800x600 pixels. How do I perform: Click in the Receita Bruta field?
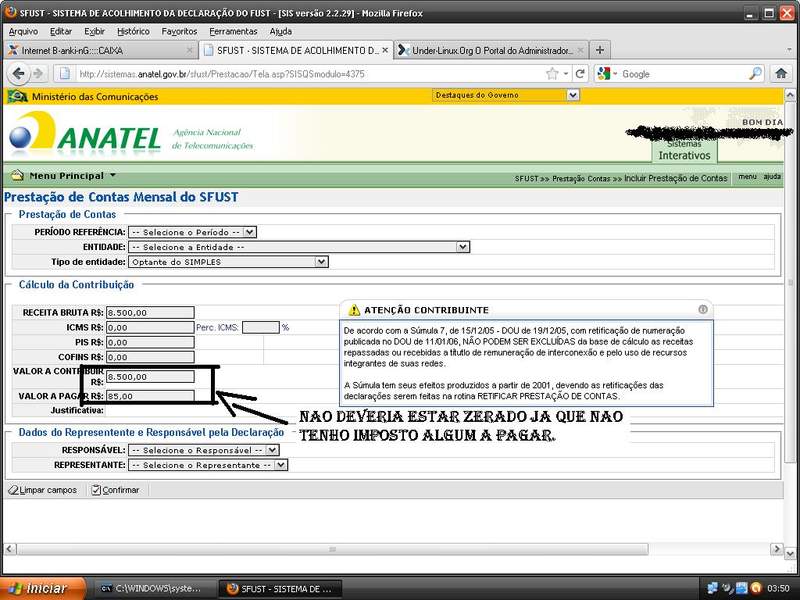pyautogui.click(x=150, y=312)
